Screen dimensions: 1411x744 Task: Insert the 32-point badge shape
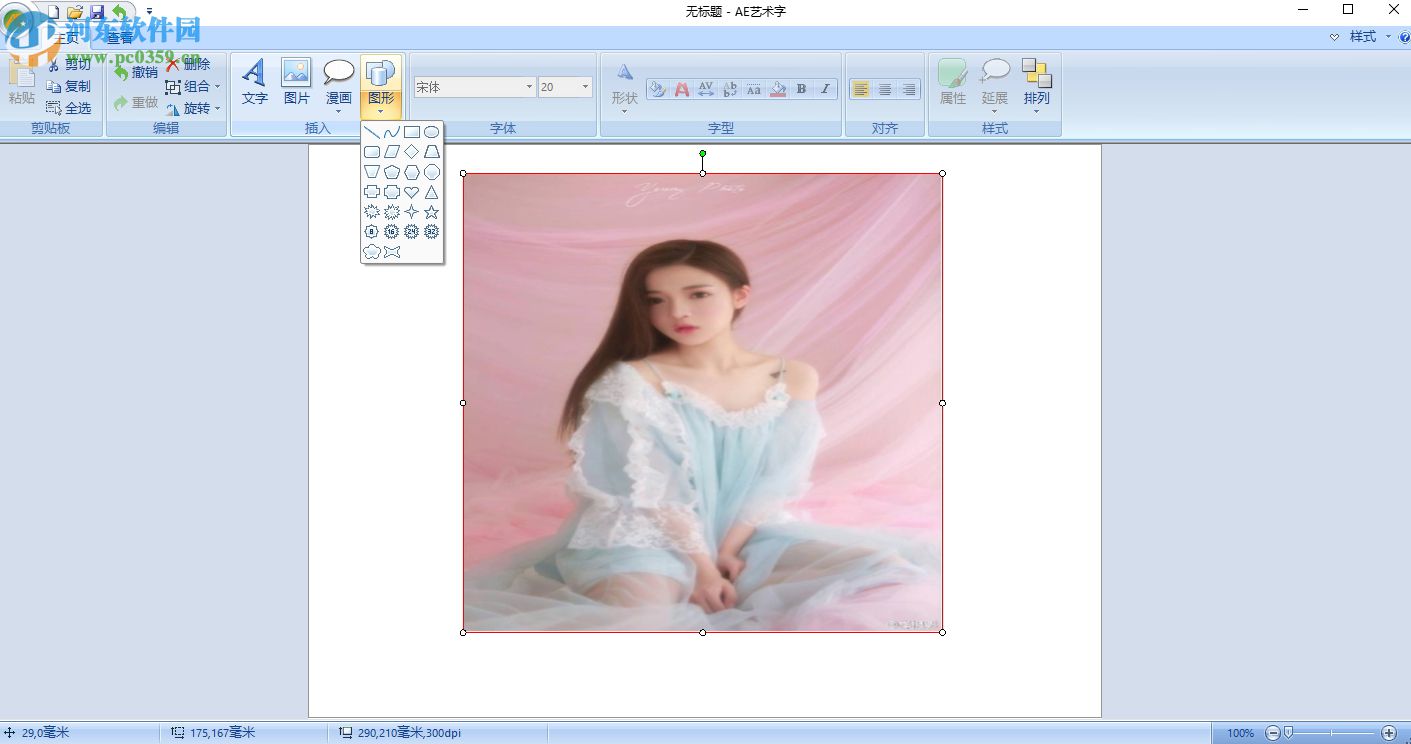click(x=432, y=232)
